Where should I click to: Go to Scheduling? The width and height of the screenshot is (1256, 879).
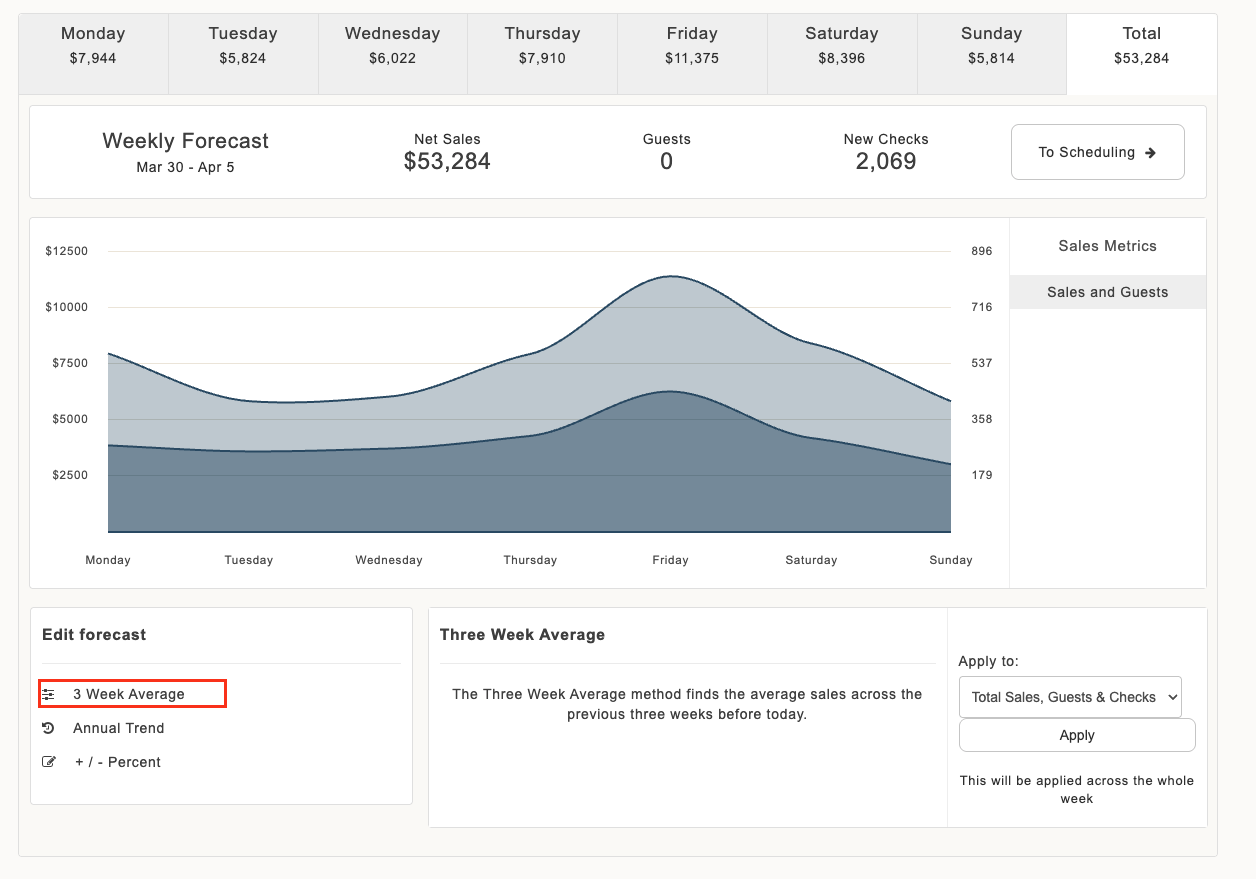(x=1098, y=152)
